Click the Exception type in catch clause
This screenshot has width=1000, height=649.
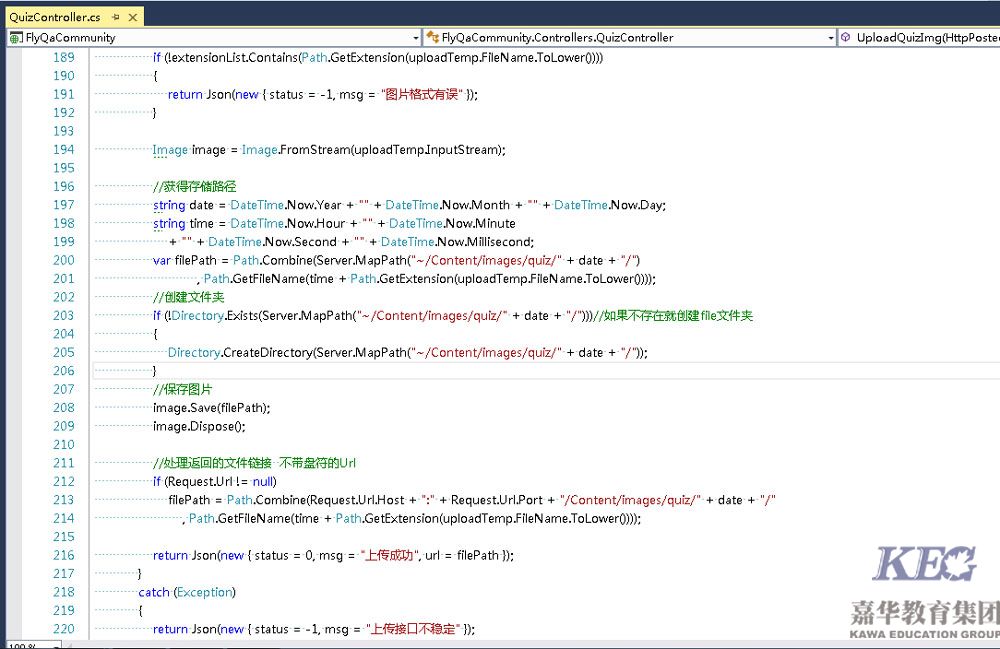coord(204,592)
